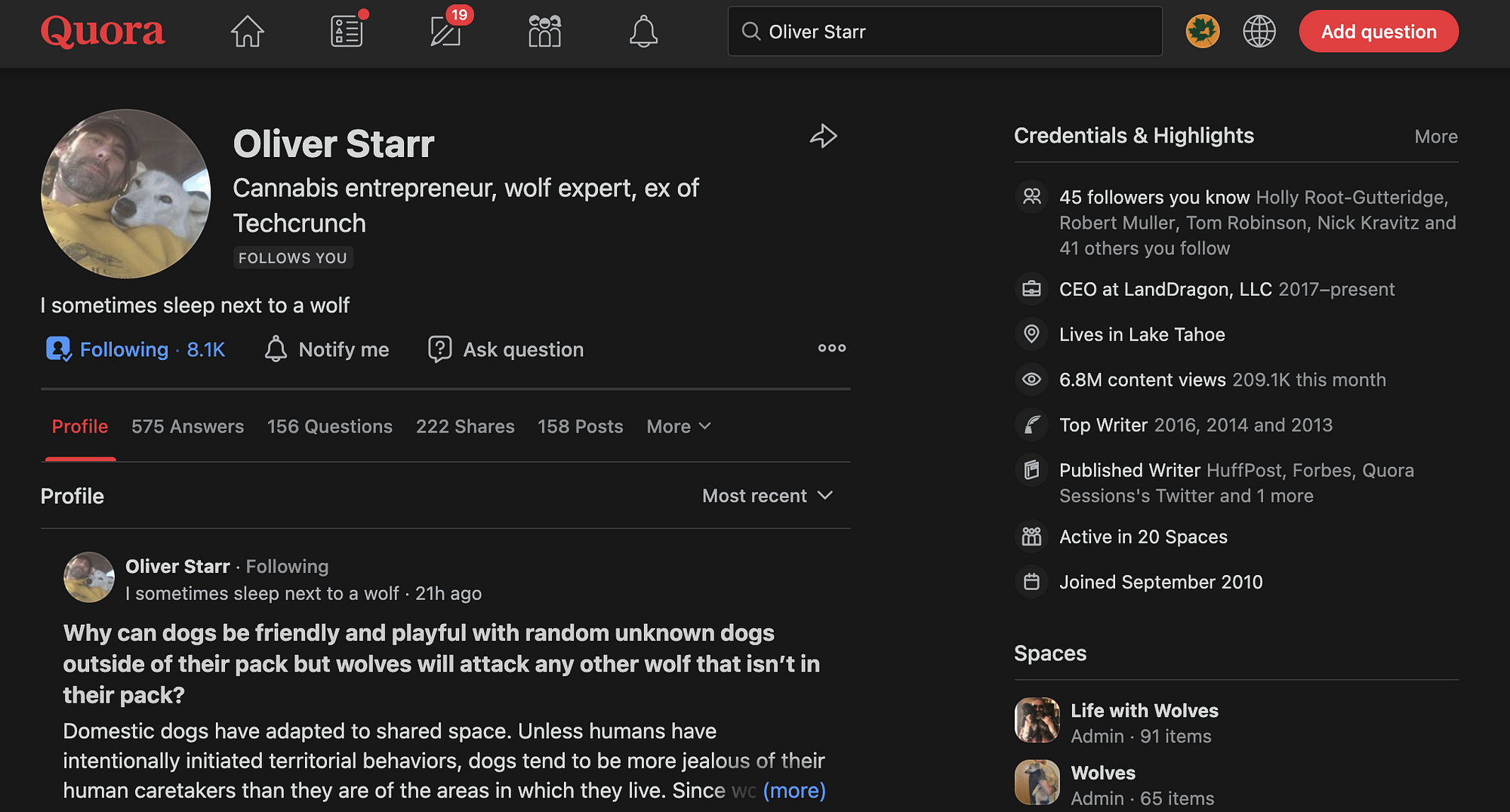This screenshot has width=1510, height=812.
Task: Click the Active in Spaces icon
Action: (1031, 537)
